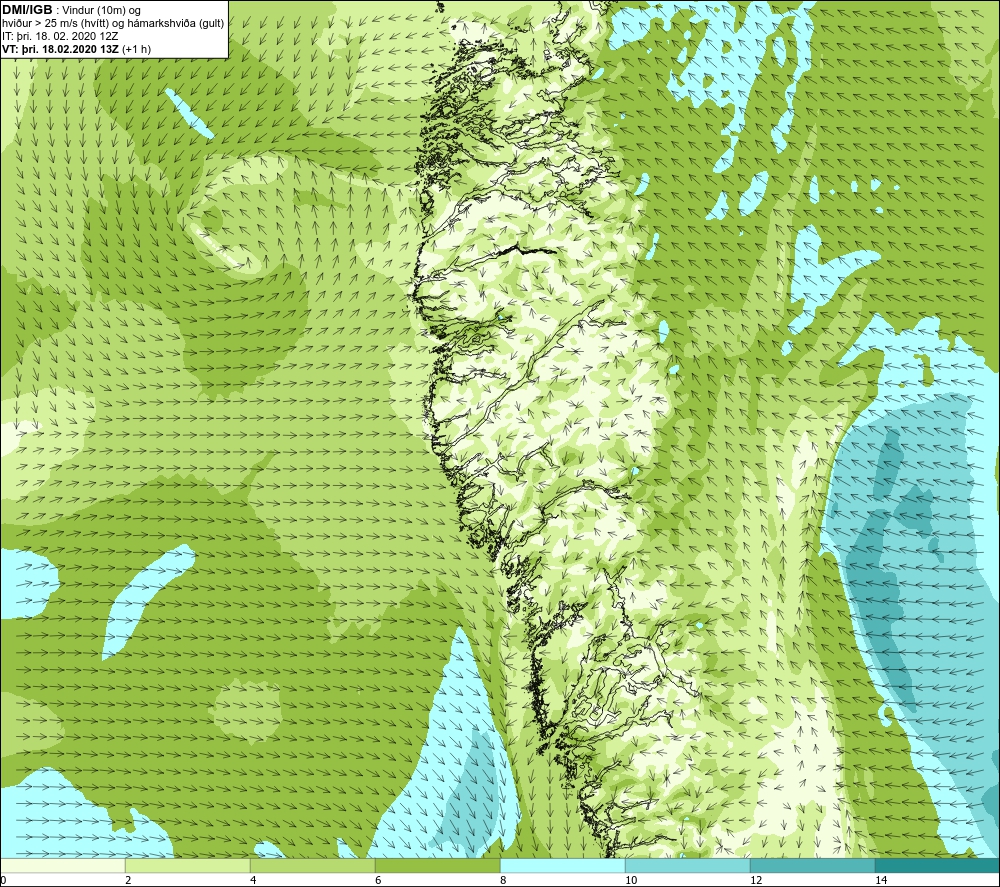Click the 12–14 m/s teal scale segment
The image size is (1000, 887).
click(812, 865)
